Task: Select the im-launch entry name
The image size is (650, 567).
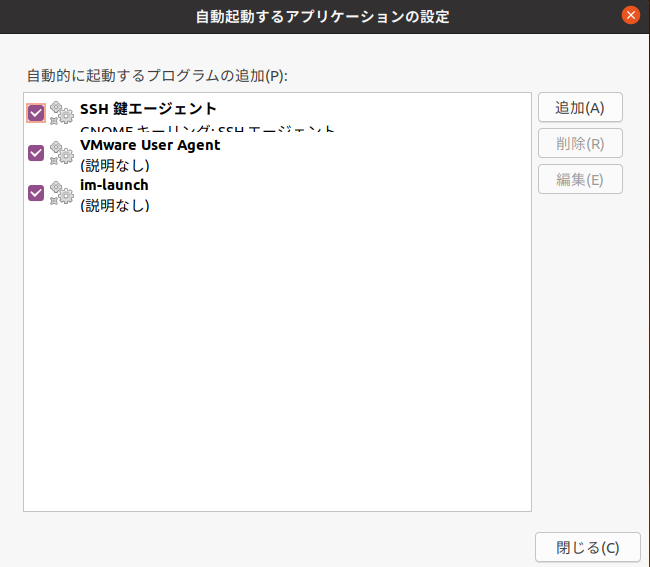Action: [114, 185]
